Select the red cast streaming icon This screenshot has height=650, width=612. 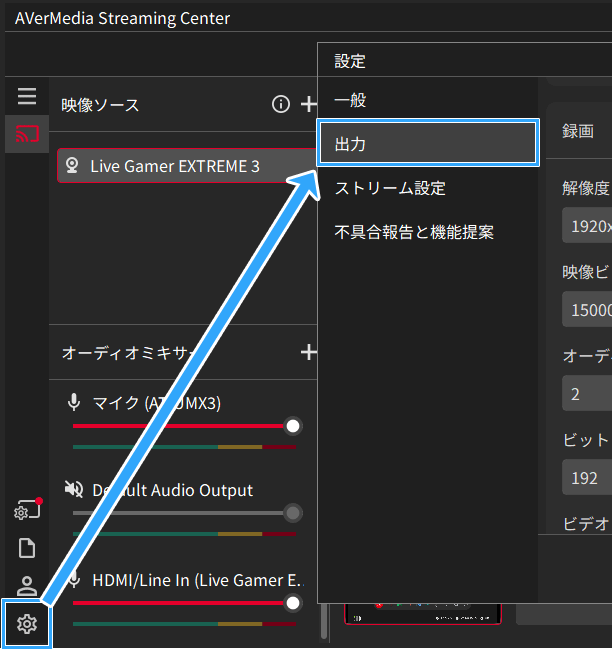tap(27, 134)
